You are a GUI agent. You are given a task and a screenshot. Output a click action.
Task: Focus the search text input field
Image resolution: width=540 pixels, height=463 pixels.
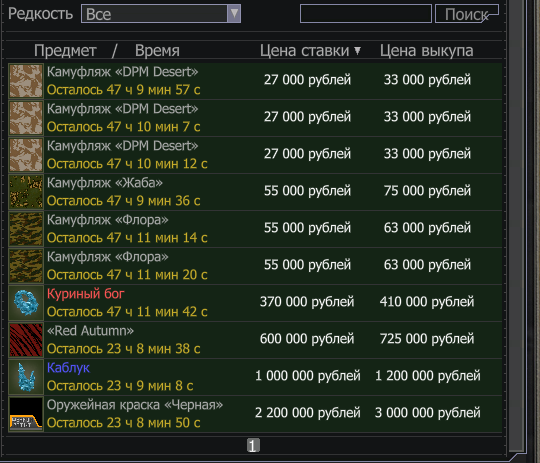366,14
